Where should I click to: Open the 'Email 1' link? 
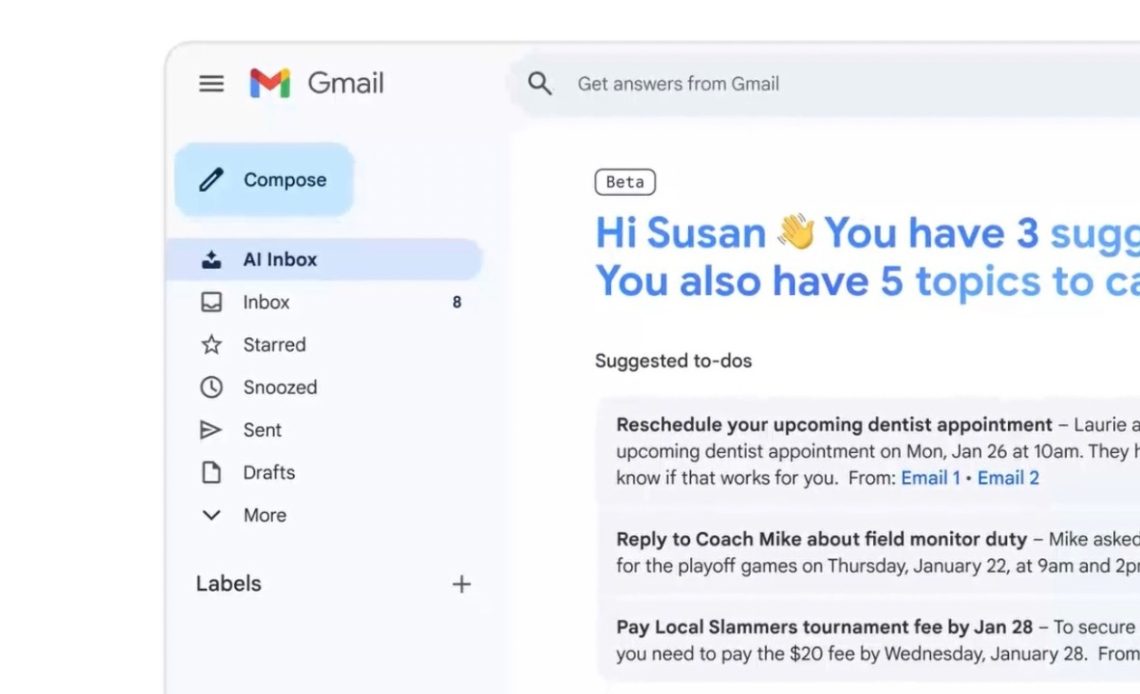click(931, 478)
